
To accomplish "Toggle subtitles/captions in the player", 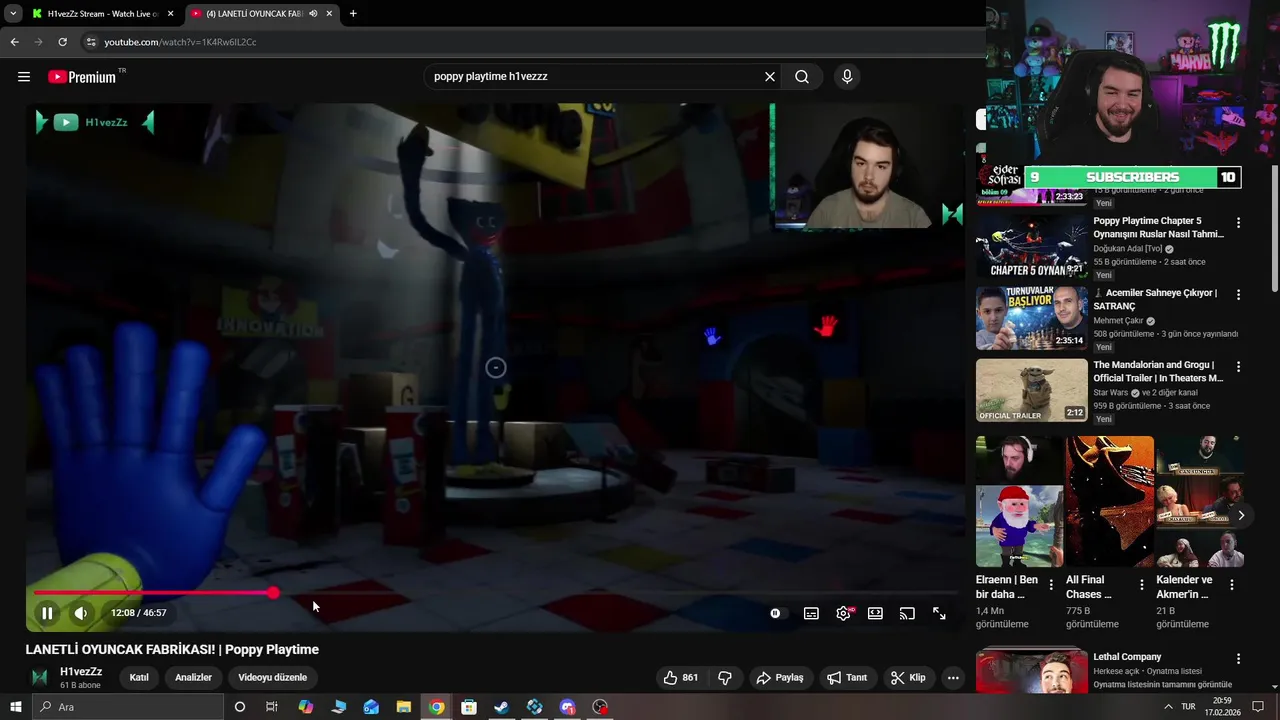I will pos(811,613).
